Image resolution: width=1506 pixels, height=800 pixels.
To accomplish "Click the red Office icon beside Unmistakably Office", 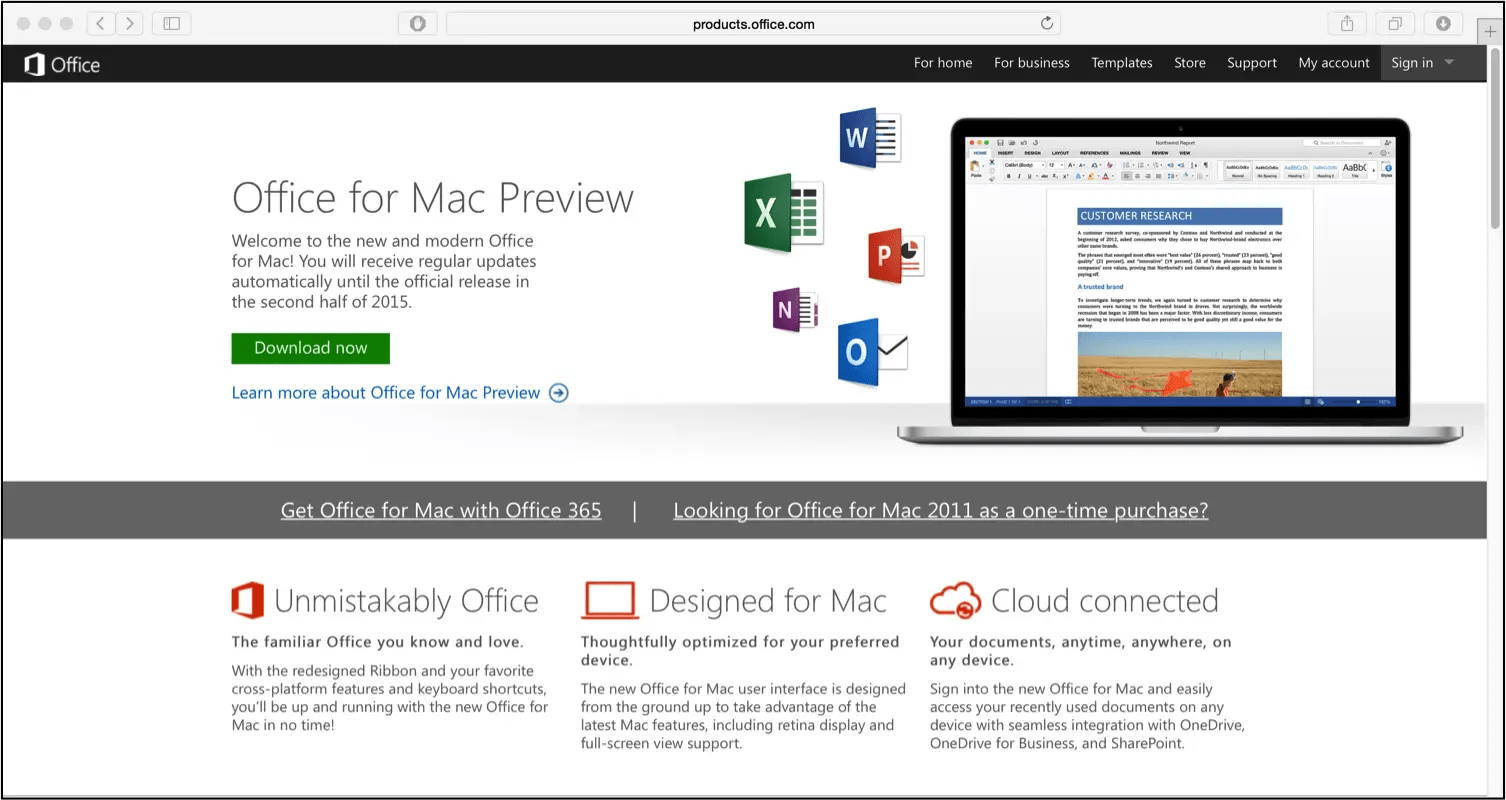I will [247, 600].
